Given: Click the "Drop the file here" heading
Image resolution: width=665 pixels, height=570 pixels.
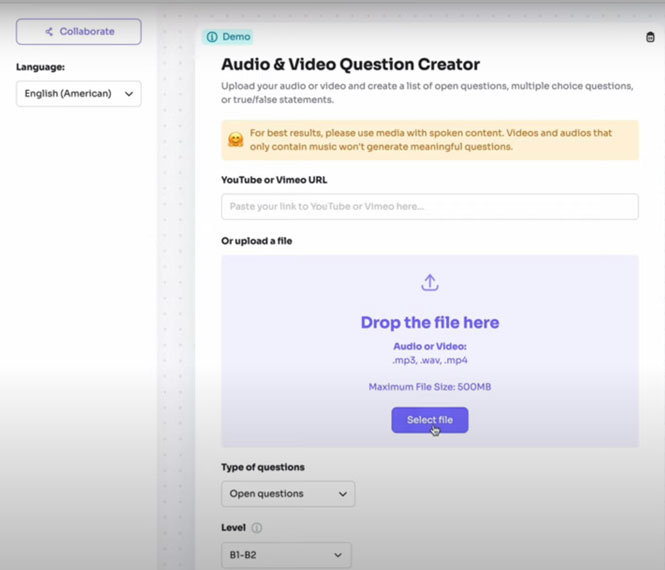Looking at the screenshot, I should point(429,323).
